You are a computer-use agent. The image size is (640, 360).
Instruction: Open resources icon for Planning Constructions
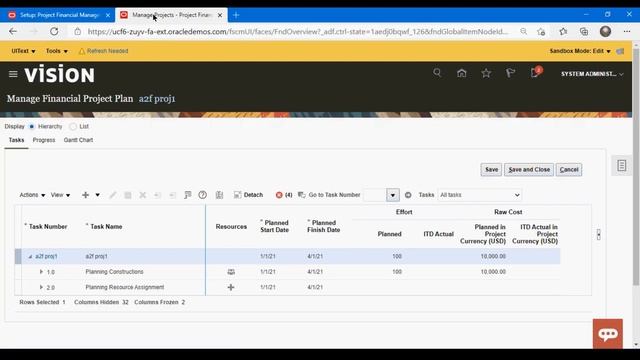pos(231,272)
